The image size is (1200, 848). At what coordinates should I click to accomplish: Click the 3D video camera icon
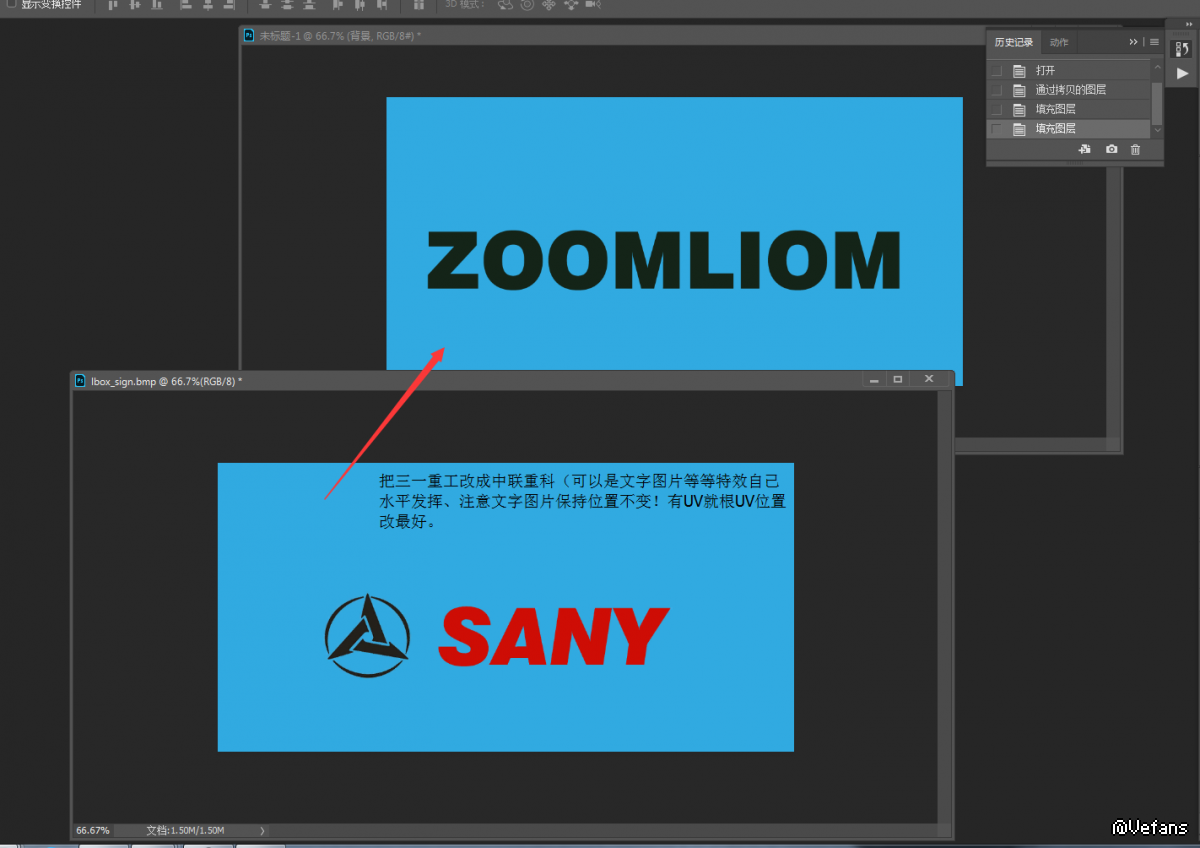[x=593, y=5]
